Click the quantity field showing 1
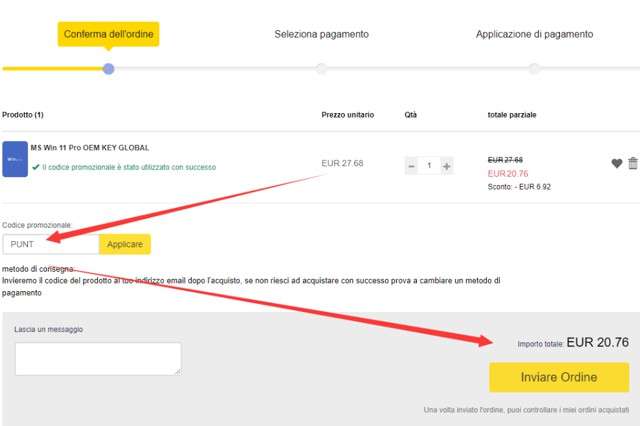640x426 pixels. [429, 166]
